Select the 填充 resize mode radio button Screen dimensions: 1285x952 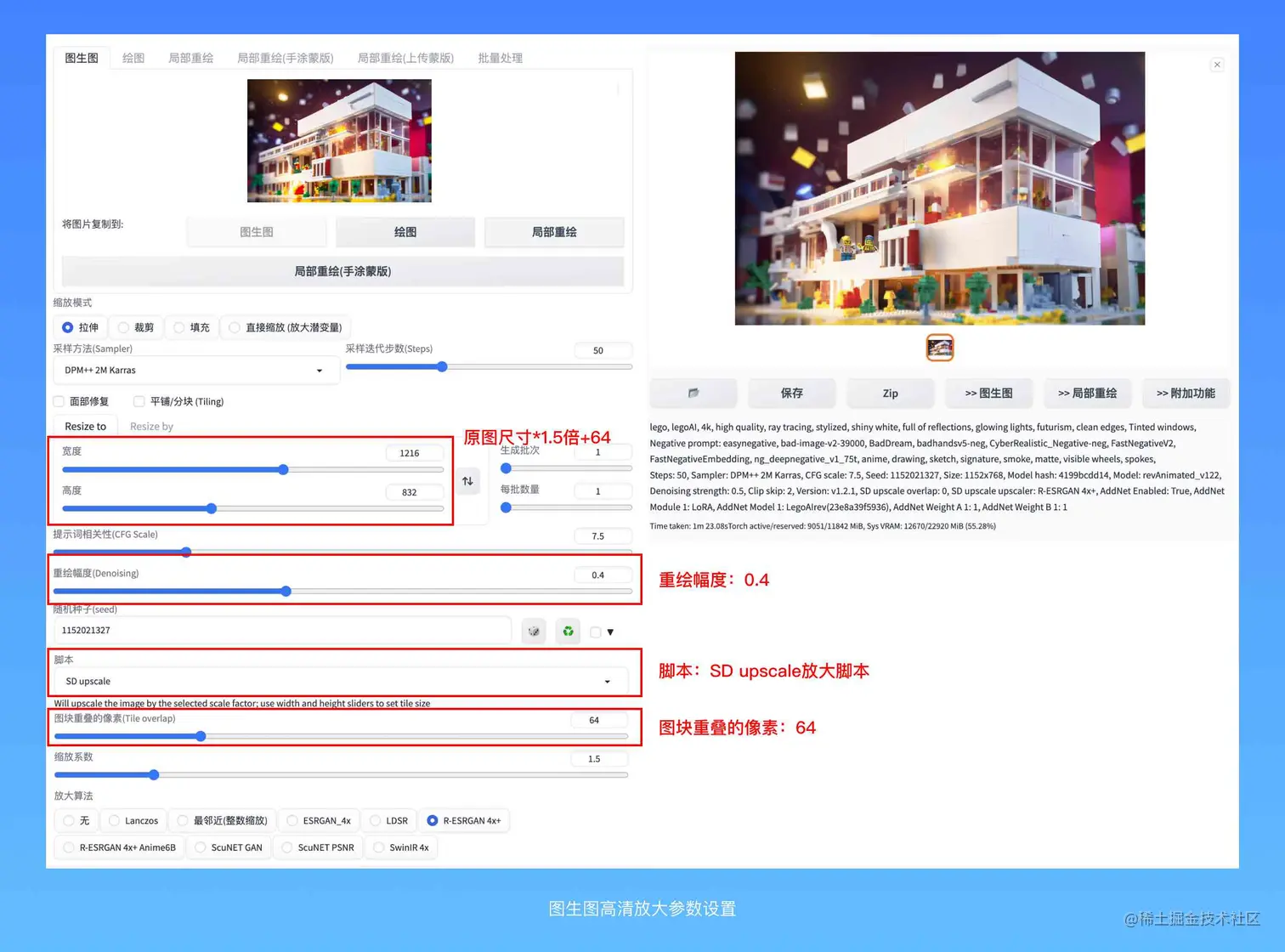179,327
